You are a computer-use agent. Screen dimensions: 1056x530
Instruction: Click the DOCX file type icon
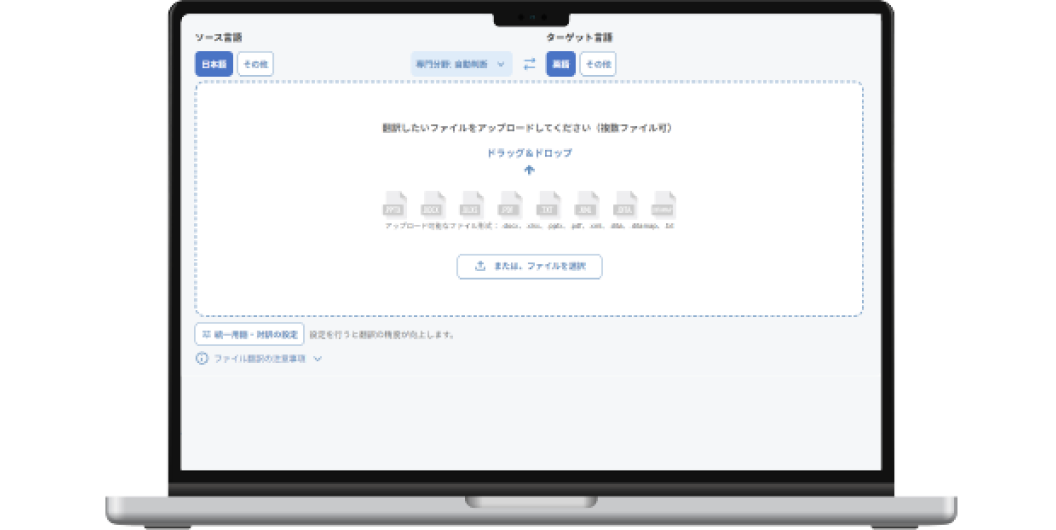click(x=433, y=205)
